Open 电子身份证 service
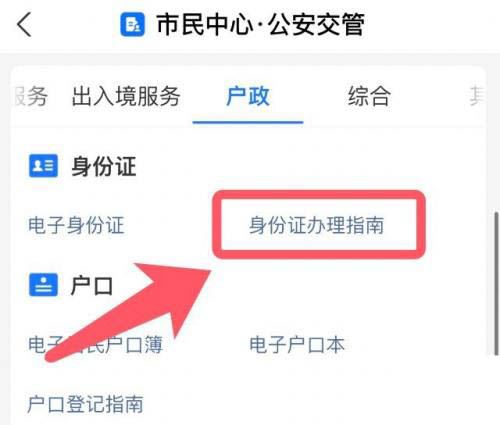500x425 pixels. [x=76, y=225]
